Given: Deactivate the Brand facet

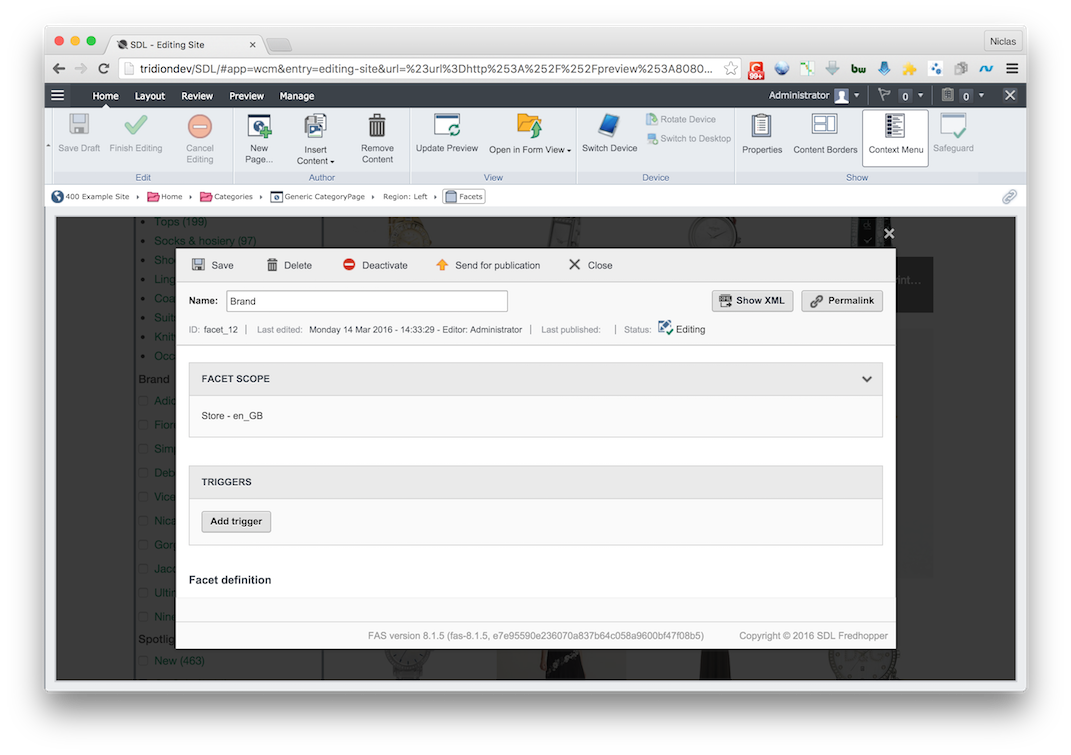Looking at the screenshot, I should pos(375,265).
